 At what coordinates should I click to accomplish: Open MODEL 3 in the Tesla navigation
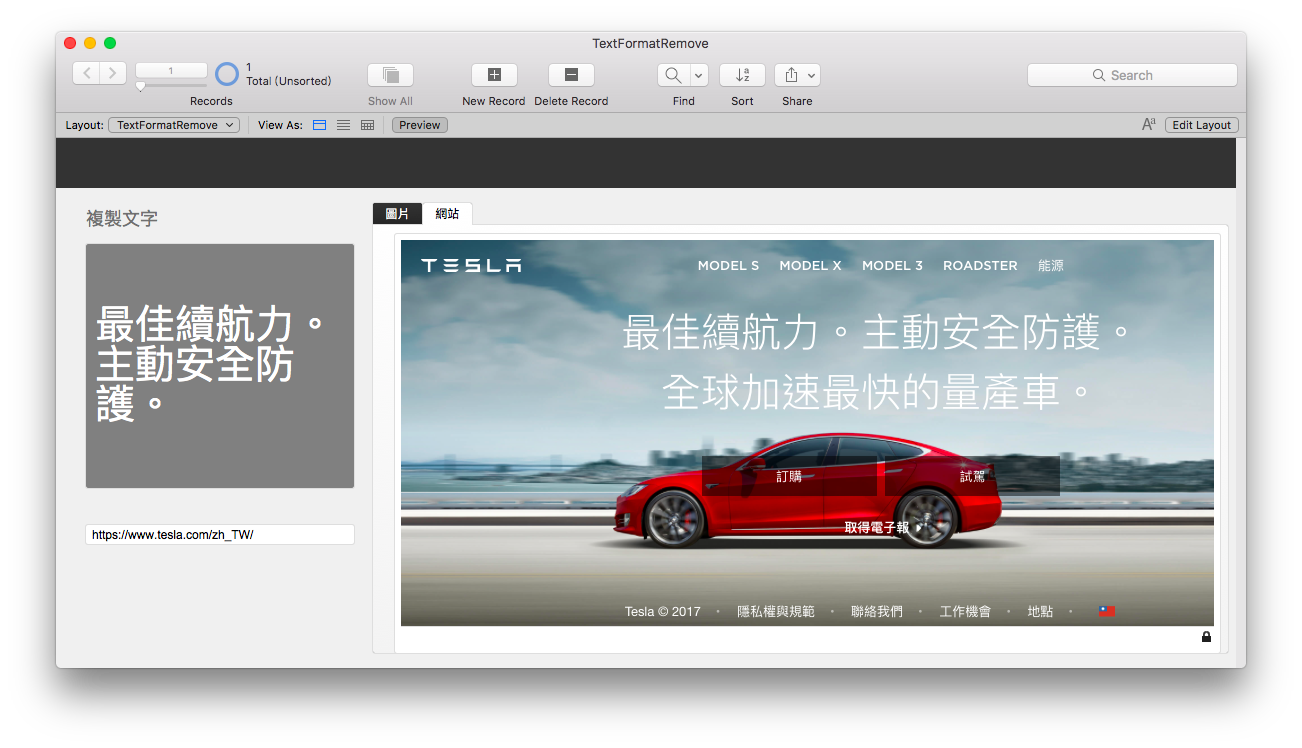click(892, 265)
